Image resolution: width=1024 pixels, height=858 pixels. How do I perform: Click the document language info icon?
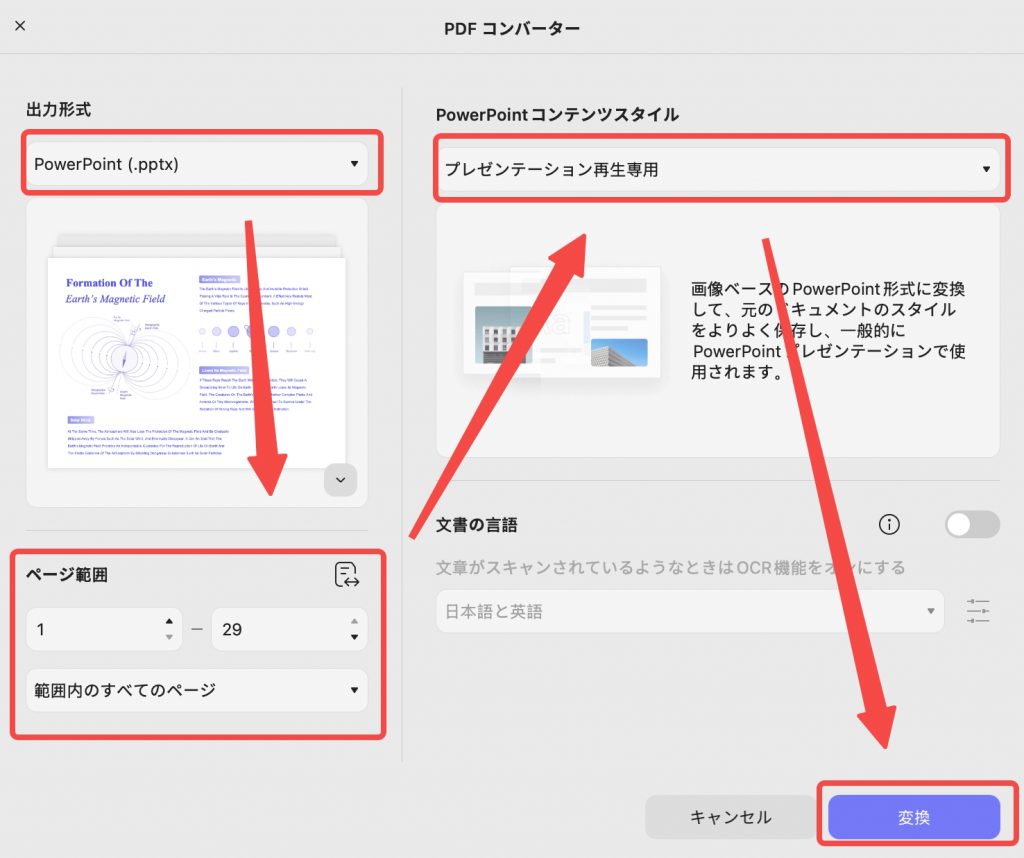889,524
